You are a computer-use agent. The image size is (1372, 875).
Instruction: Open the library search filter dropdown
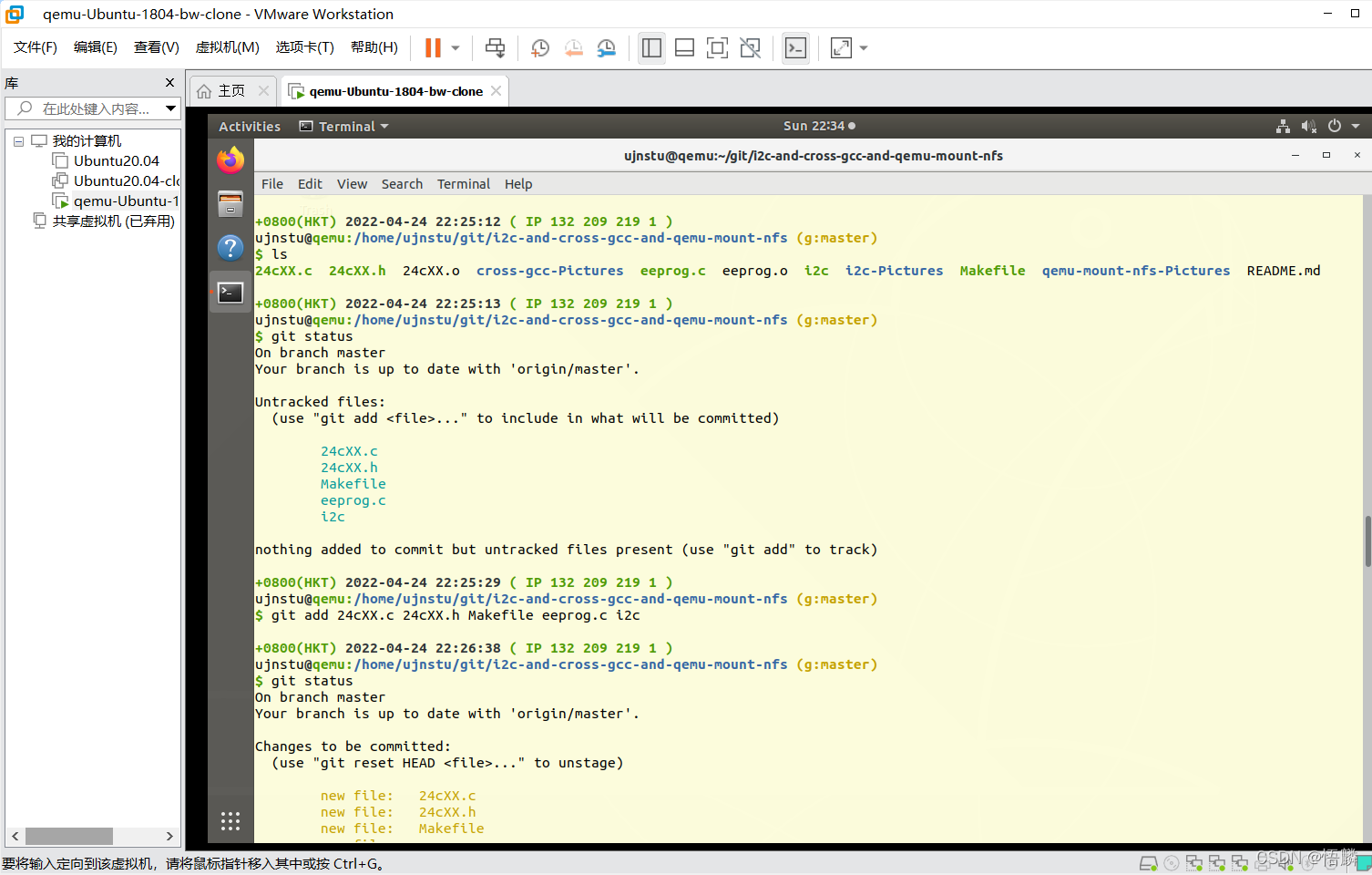[170, 108]
